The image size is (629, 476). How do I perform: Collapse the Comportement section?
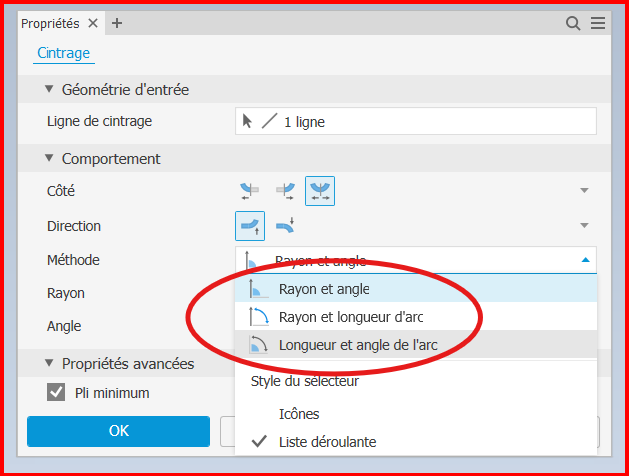(x=49, y=159)
